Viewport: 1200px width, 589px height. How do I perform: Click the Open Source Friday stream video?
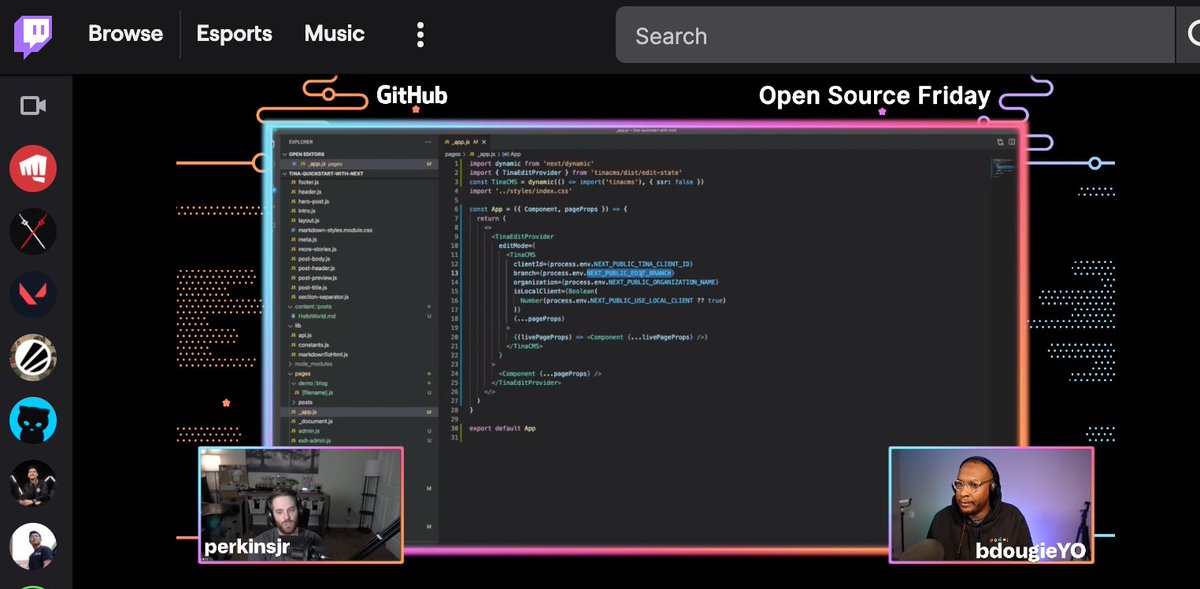click(636, 330)
